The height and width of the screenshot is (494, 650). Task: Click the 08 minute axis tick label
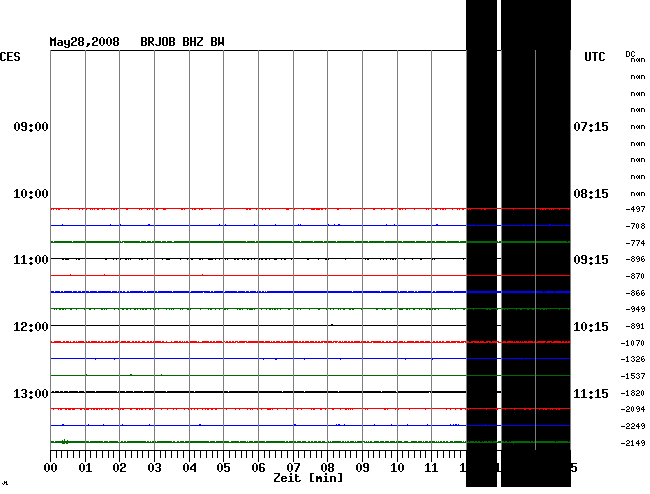327,468
